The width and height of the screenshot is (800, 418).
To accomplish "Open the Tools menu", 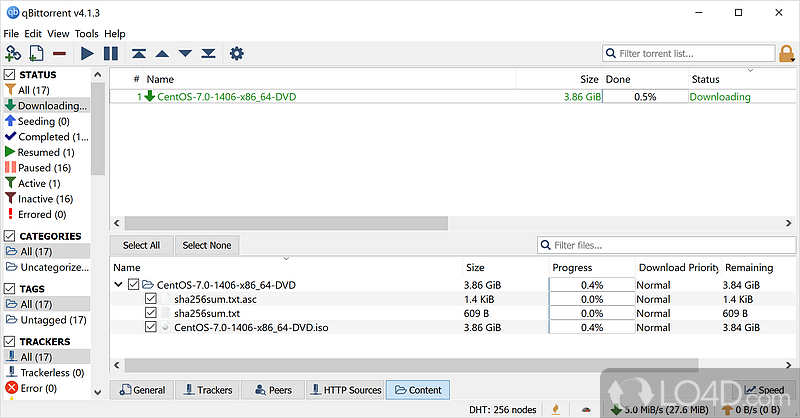I will point(87,34).
